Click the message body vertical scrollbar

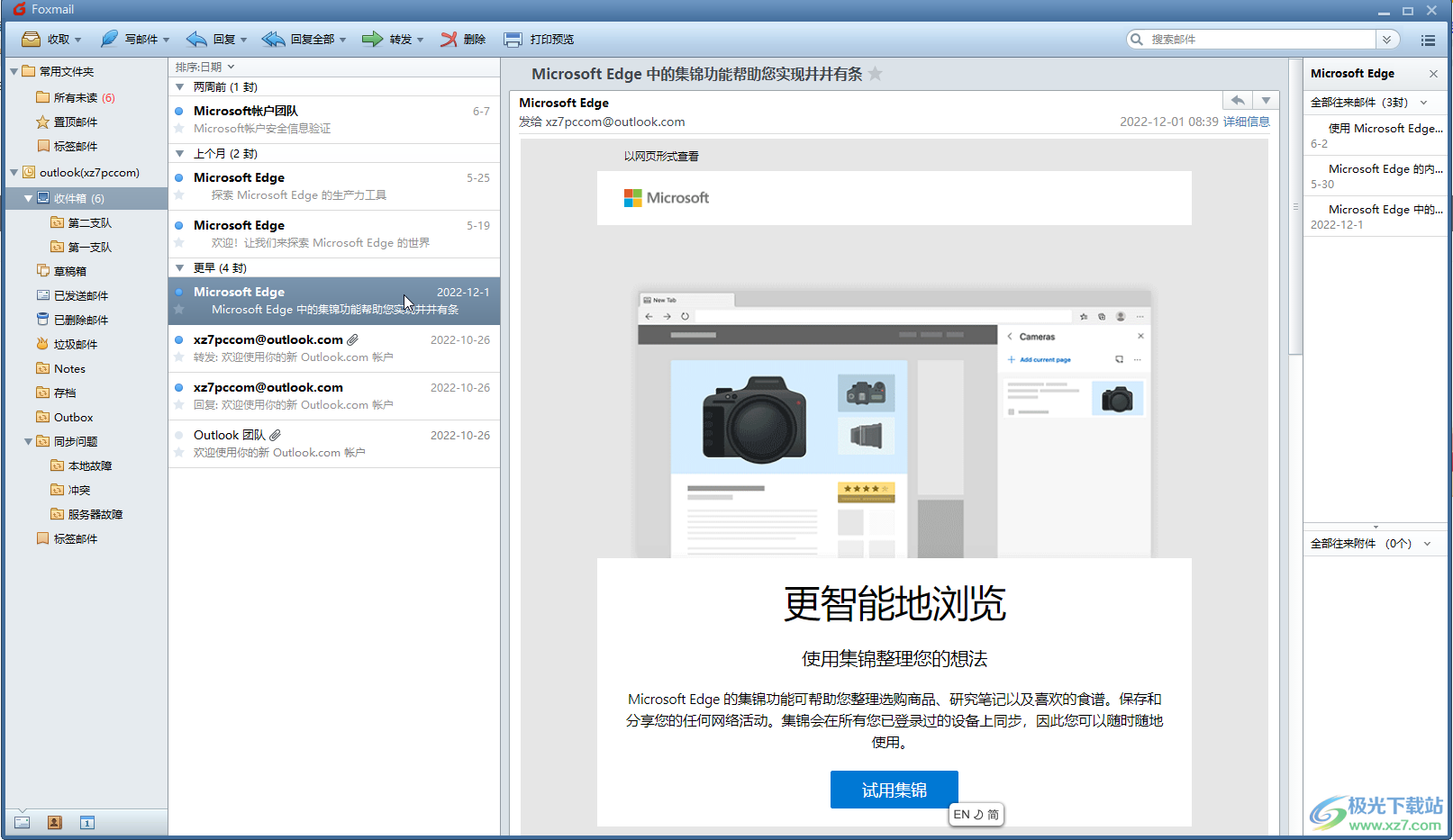(x=1295, y=207)
